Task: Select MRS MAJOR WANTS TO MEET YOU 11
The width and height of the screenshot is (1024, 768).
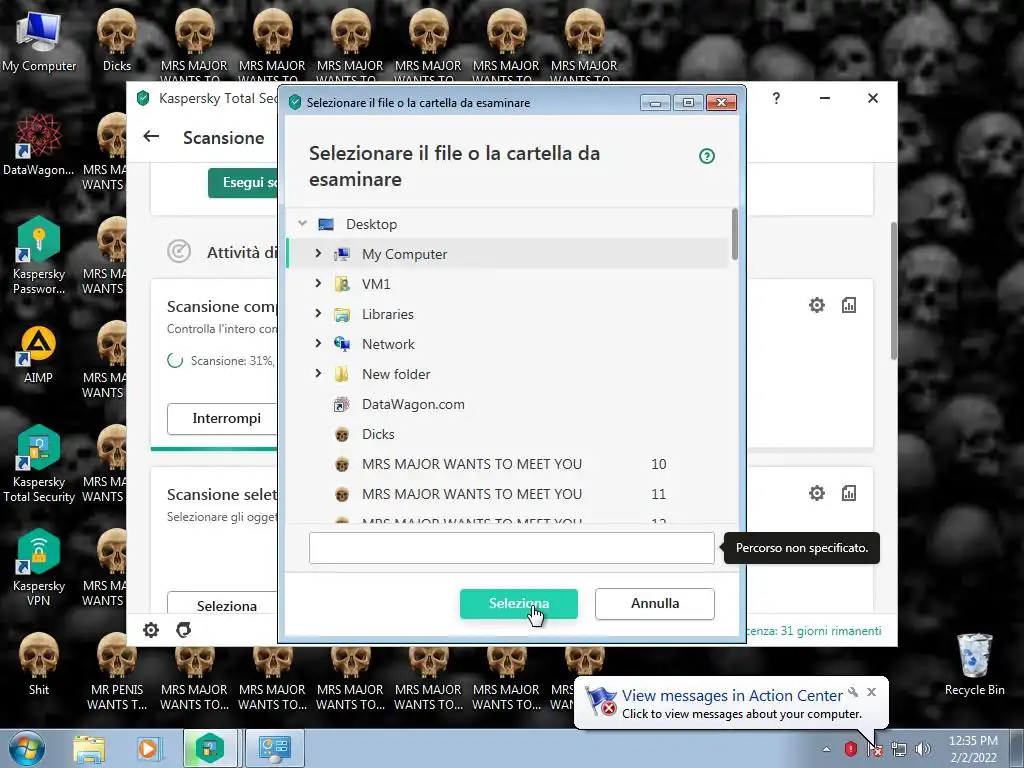Action: tap(507, 494)
